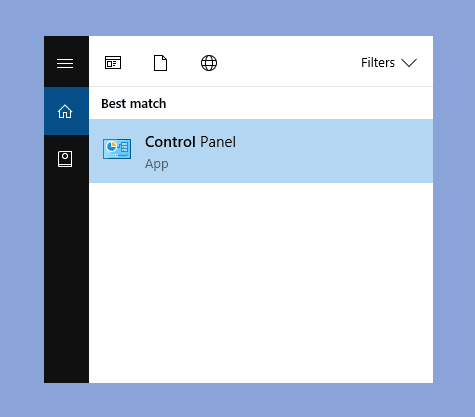The height and width of the screenshot is (417, 475).
Task: Open the Filters dropdown
Action: pyautogui.click(x=389, y=63)
